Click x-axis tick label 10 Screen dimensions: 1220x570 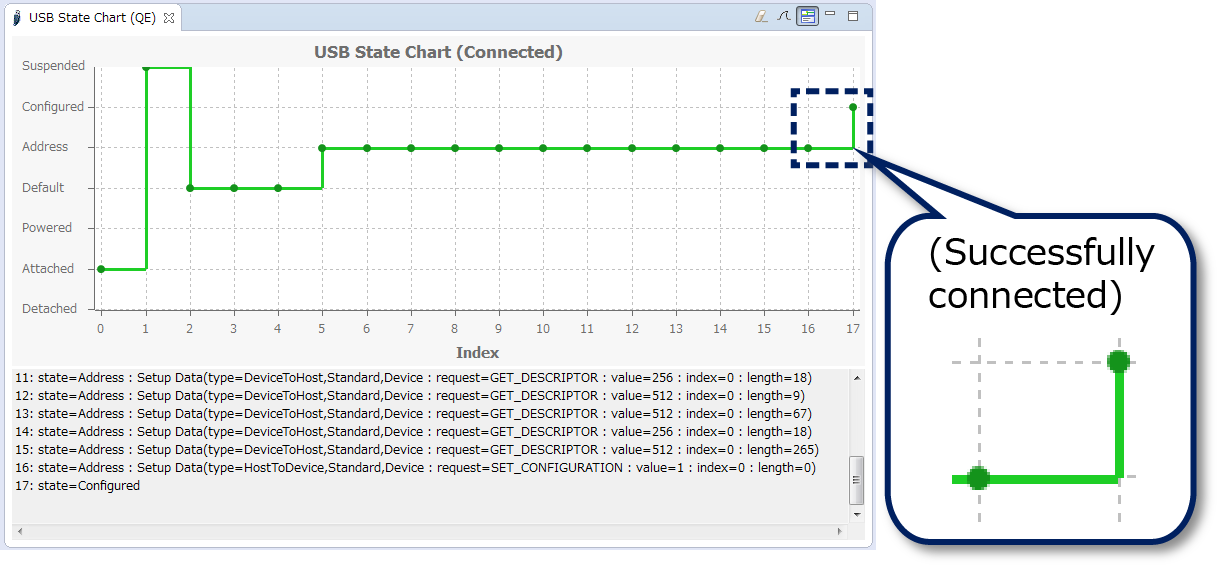click(543, 329)
